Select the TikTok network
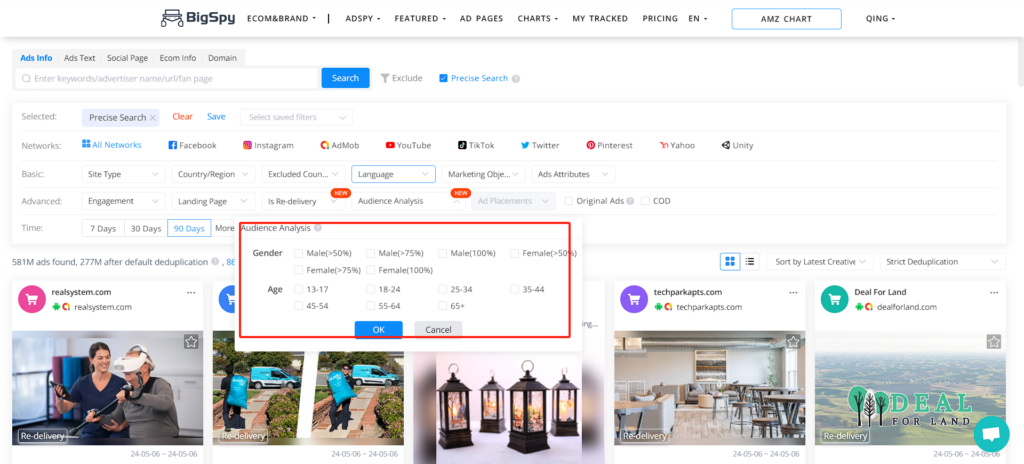Image resolution: width=1024 pixels, height=464 pixels. coord(476,145)
